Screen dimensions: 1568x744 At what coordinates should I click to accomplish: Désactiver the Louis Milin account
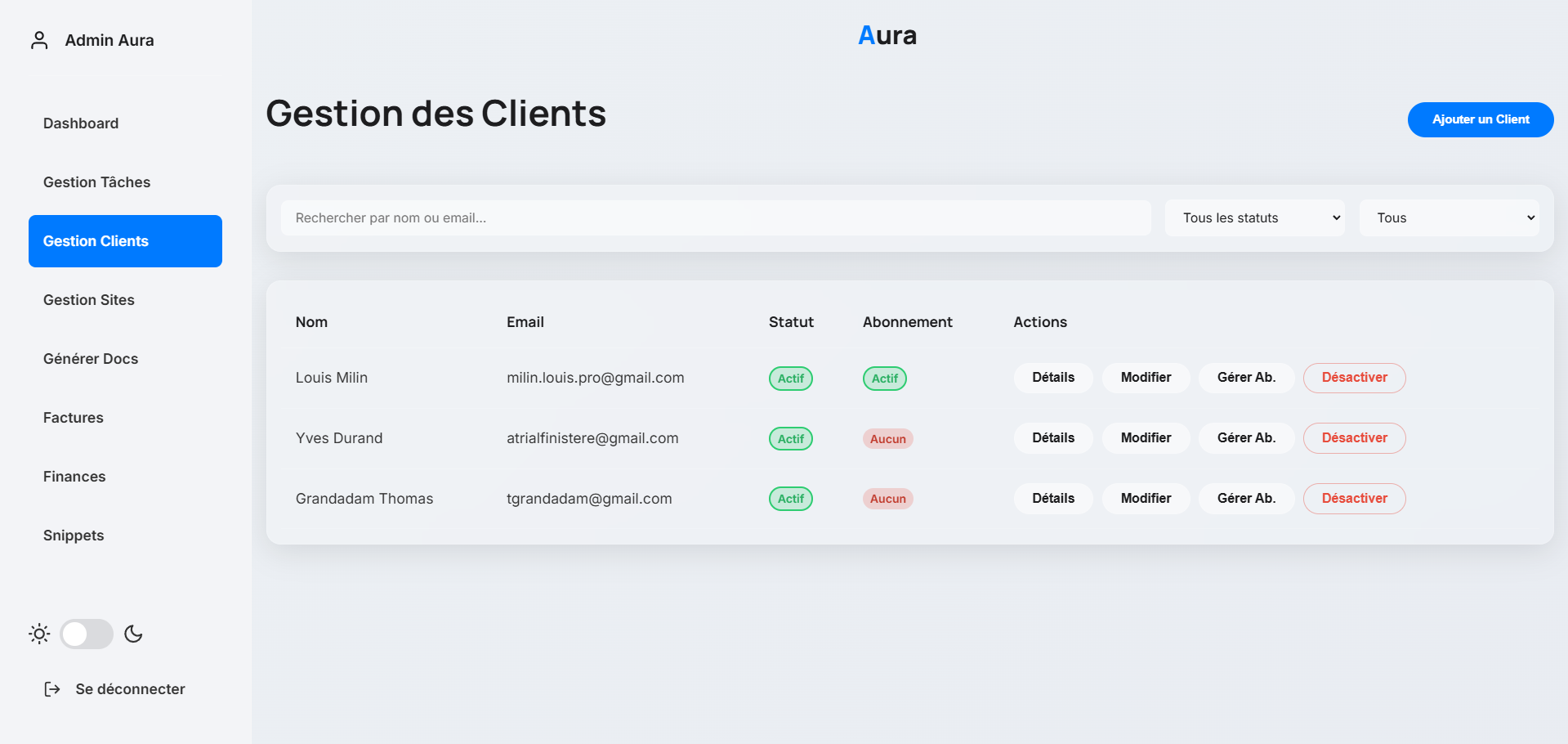[x=1353, y=378]
